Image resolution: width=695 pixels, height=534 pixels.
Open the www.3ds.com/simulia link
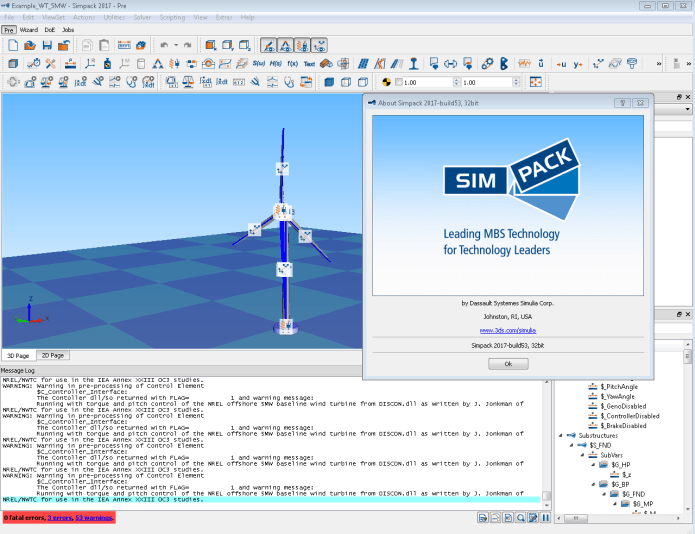pos(508,328)
